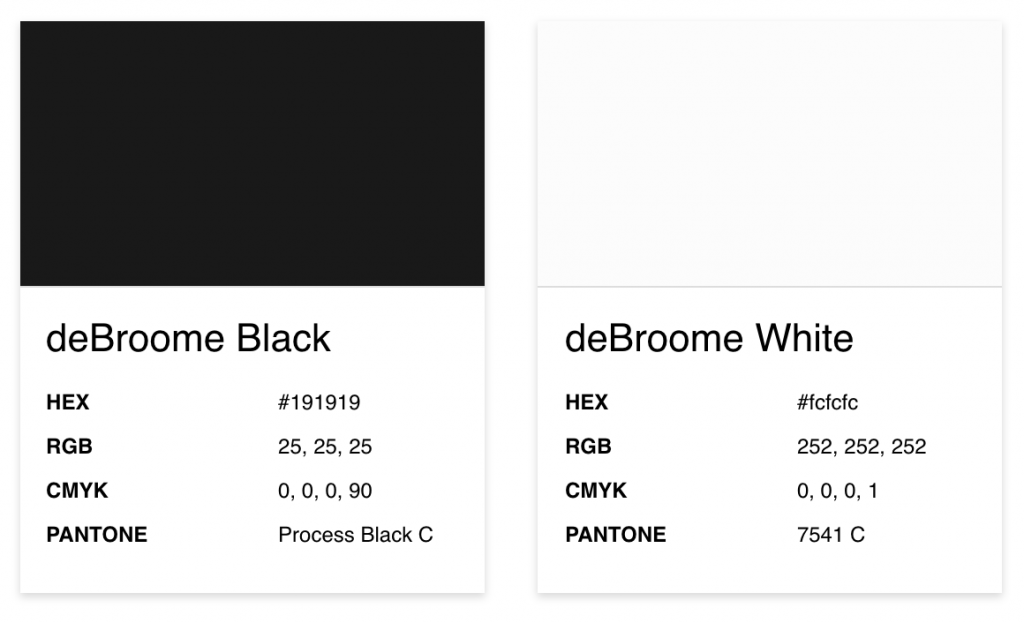Image resolution: width=1024 pixels, height=623 pixels.
Task: Click PANTONE label in White card
Action: point(615,535)
